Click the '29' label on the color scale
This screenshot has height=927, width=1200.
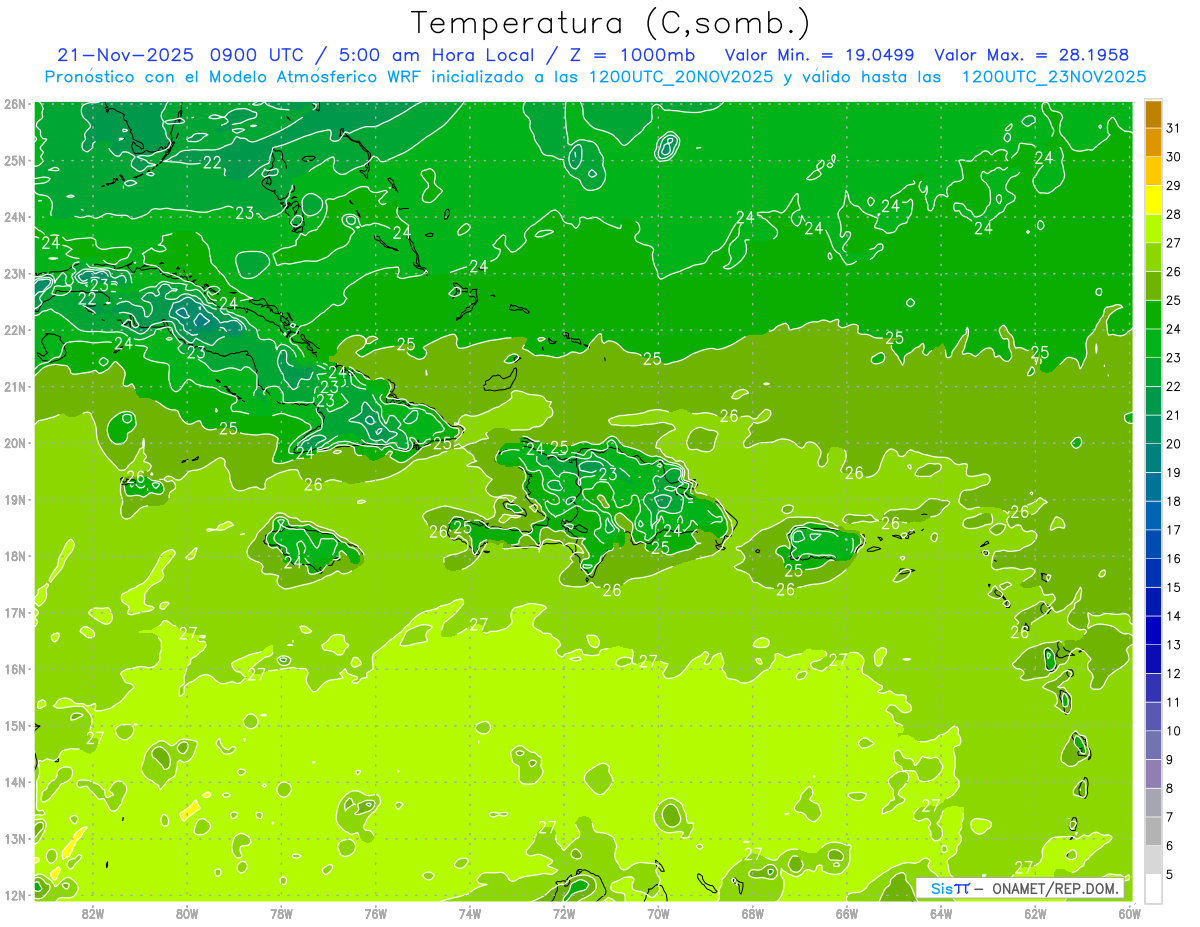click(x=1174, y=185)
